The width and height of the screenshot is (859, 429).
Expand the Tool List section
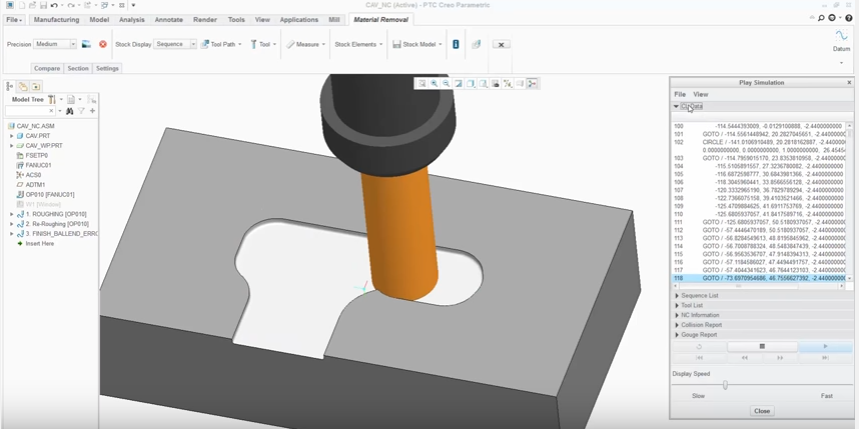[692, 305]
